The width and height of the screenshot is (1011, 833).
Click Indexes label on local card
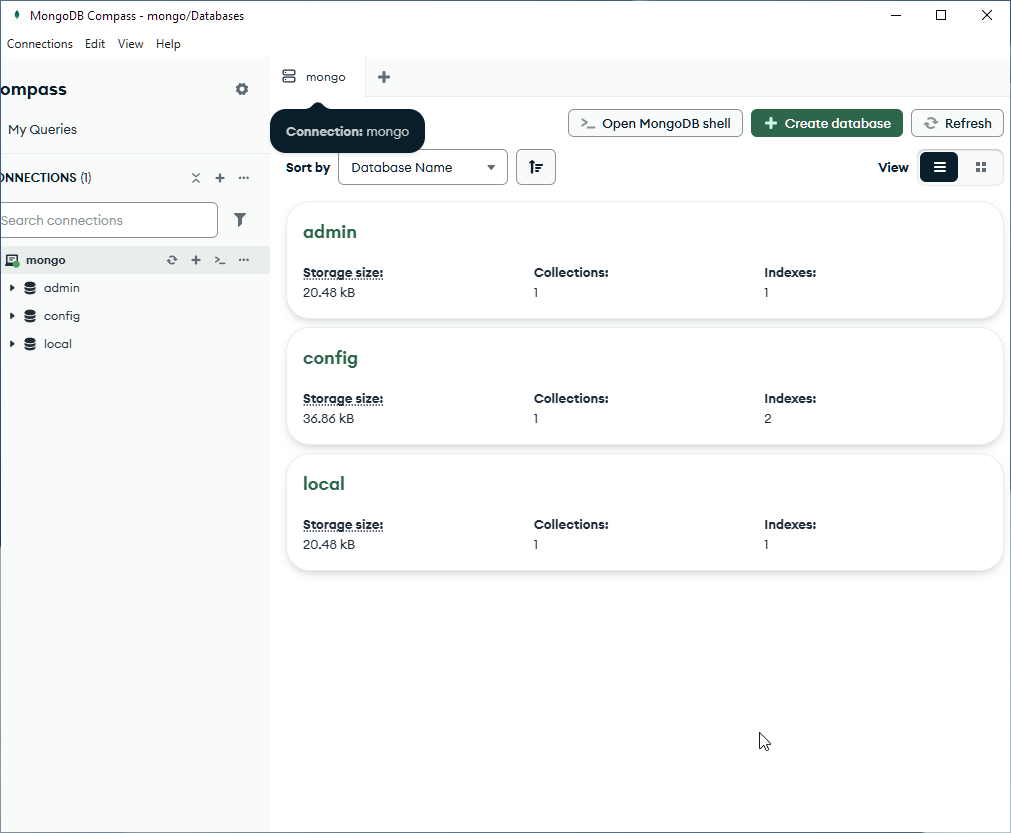click(x=790, y=525)
